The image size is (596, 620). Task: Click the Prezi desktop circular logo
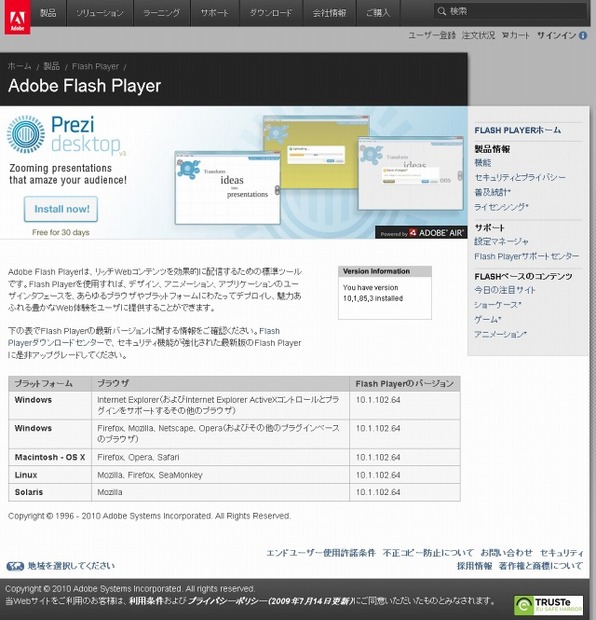26,134
